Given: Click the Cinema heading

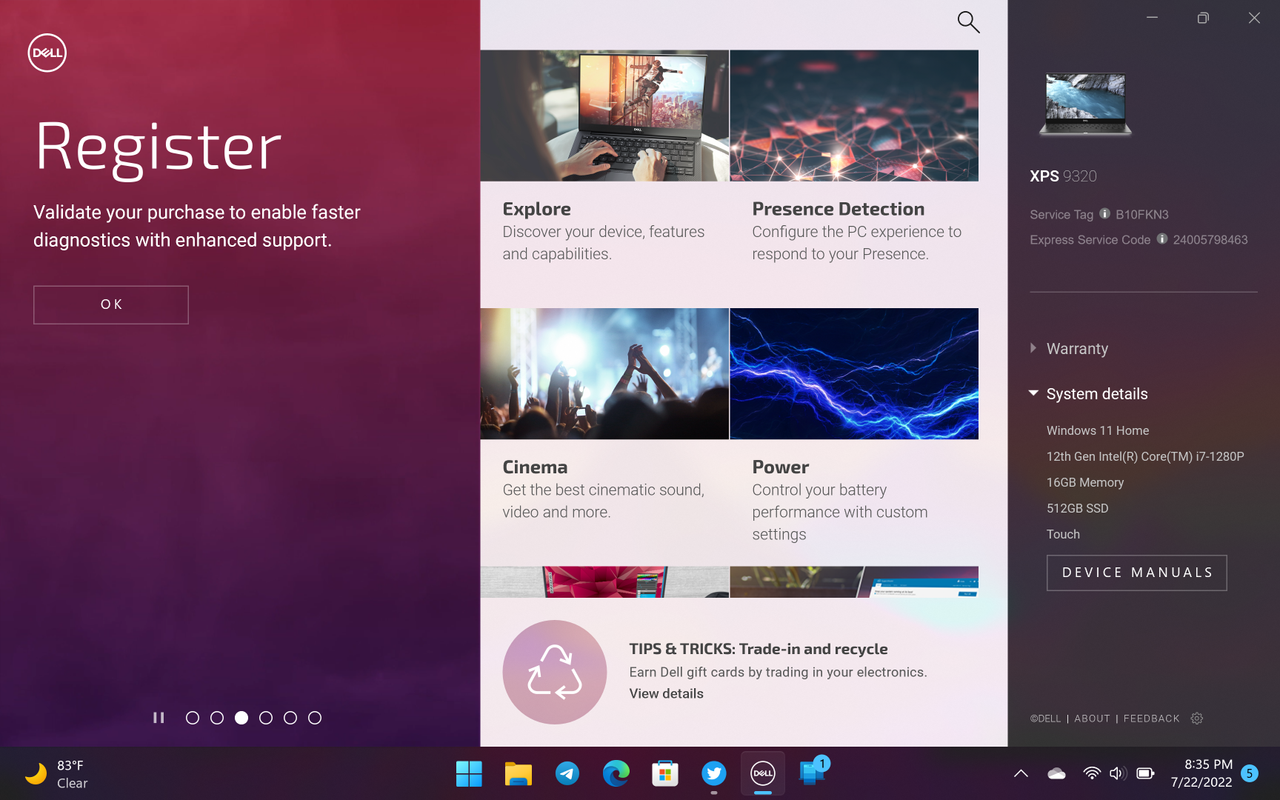Looking at the screenshot, I should (x=535, y=467).
